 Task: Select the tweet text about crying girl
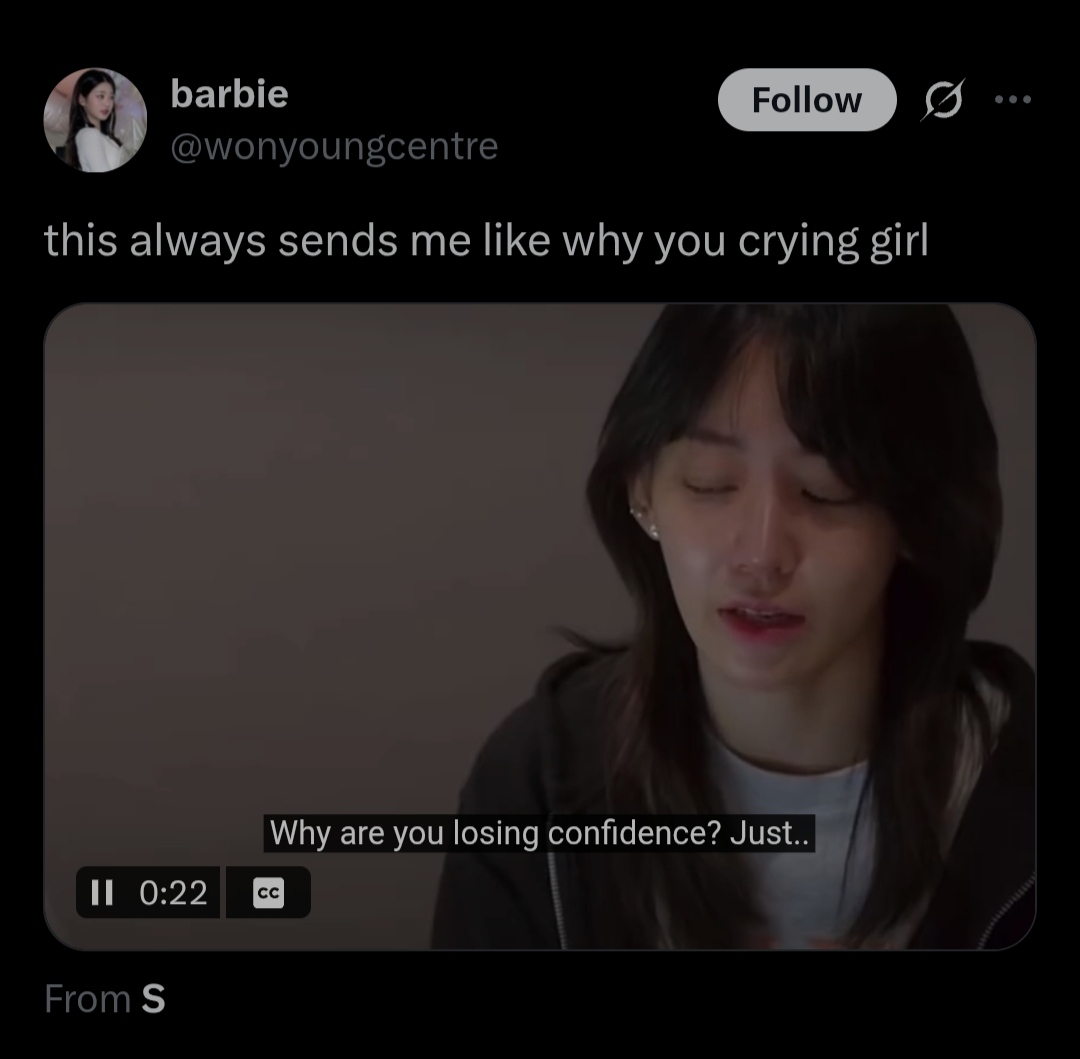pos(486,242)
